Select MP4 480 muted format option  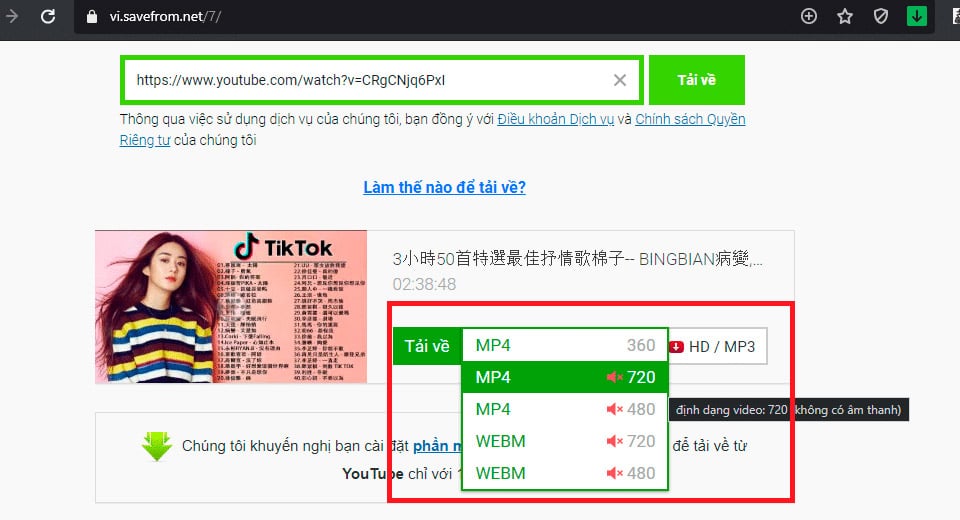pos(564,409)
